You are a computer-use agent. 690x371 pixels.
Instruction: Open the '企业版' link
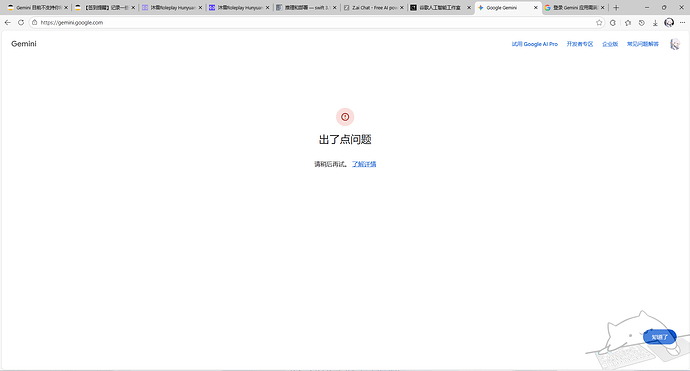click(x=610, y=44)
